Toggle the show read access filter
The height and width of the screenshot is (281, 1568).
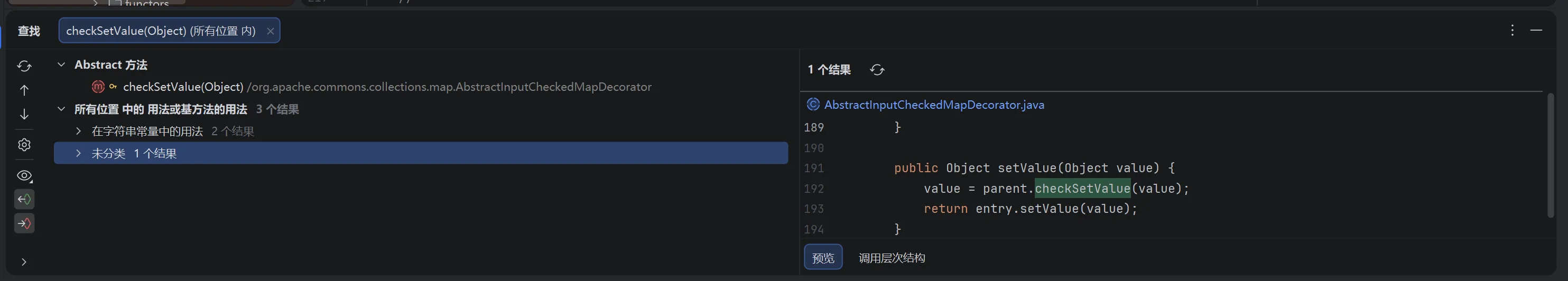[x=24, y=200]
